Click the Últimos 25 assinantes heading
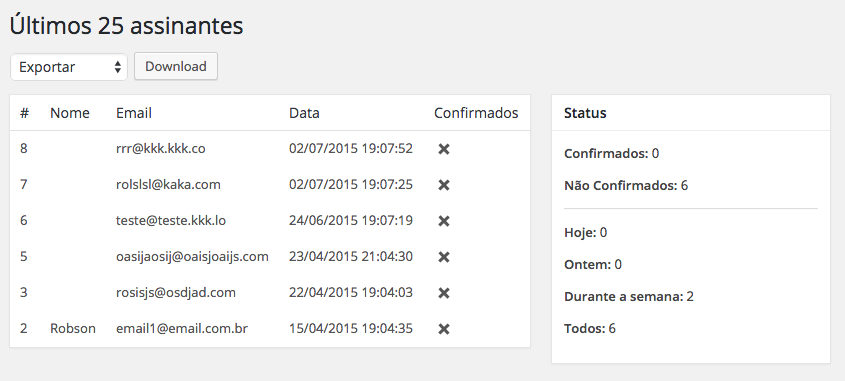The image size is (845, 381). click(x=127, y=25)
